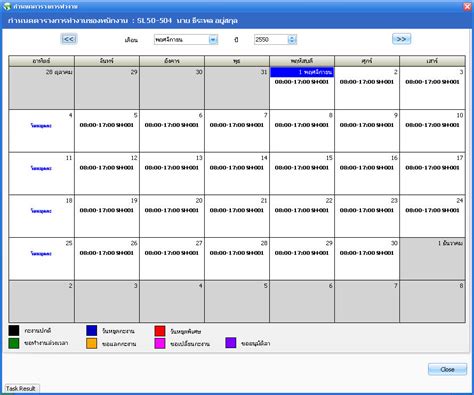
Task: Click the Saturday column header
Action: (x=432, y=61)
